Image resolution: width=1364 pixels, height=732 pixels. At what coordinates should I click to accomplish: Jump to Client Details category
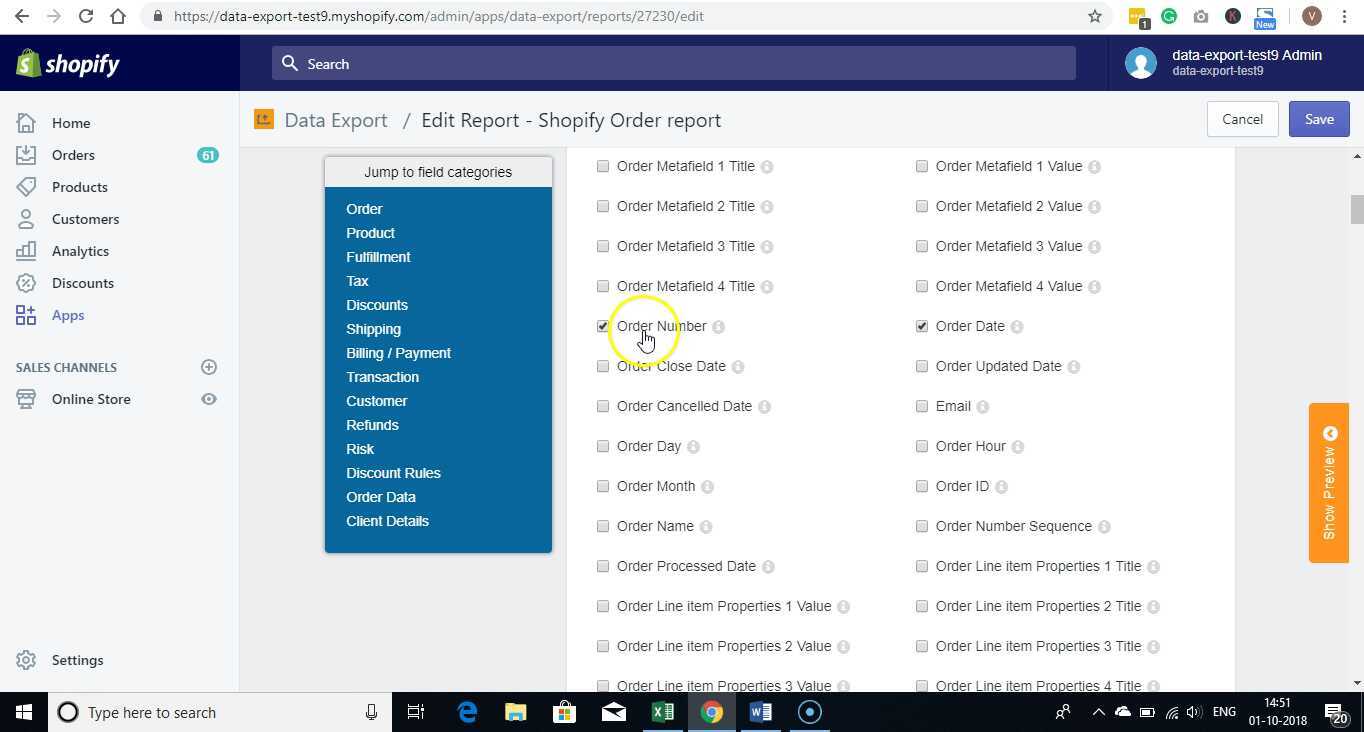coord(387,521)
